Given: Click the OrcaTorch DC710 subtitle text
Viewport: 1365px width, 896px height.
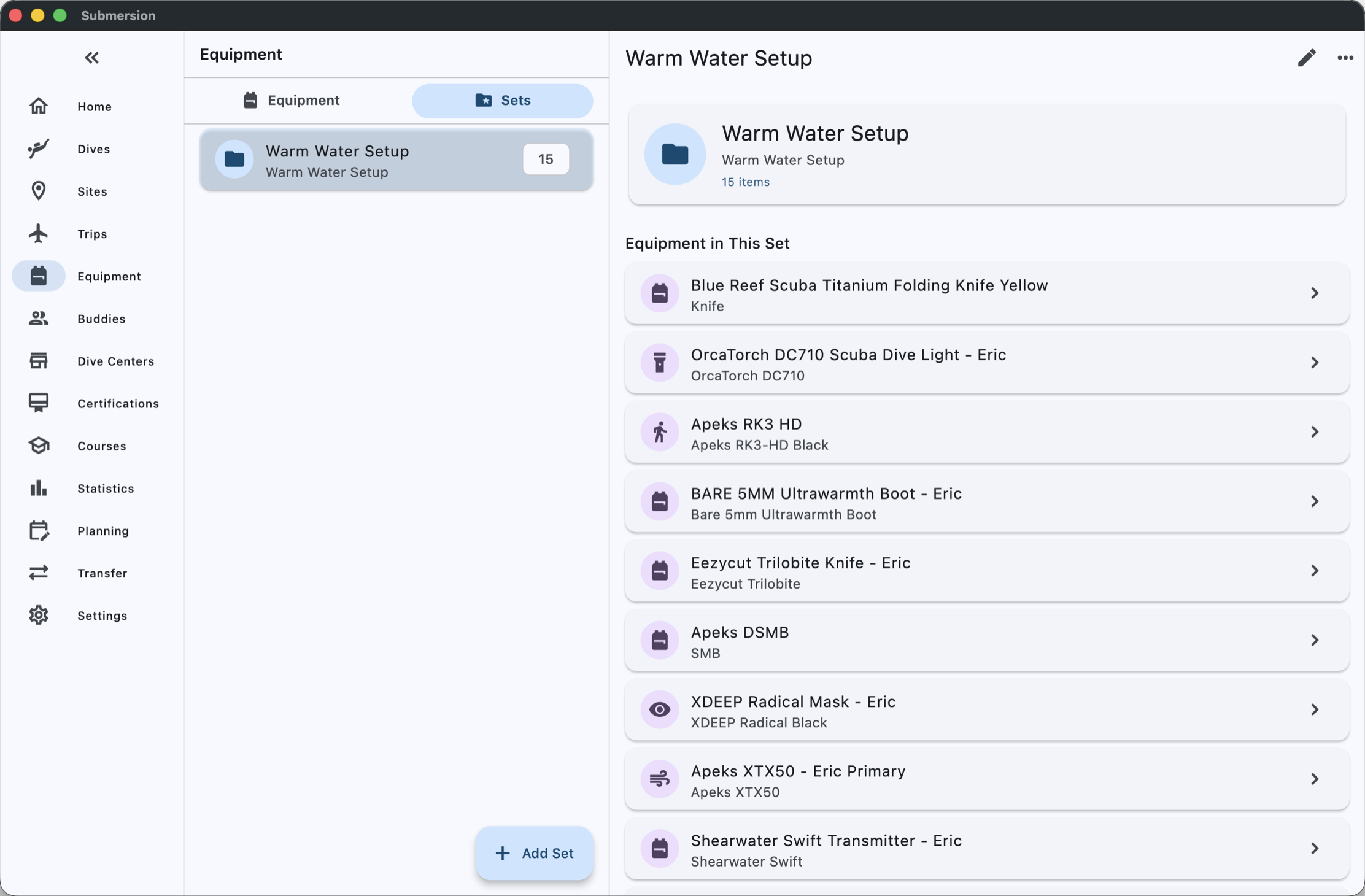Looking at the screenshot, I should (748, 376).
